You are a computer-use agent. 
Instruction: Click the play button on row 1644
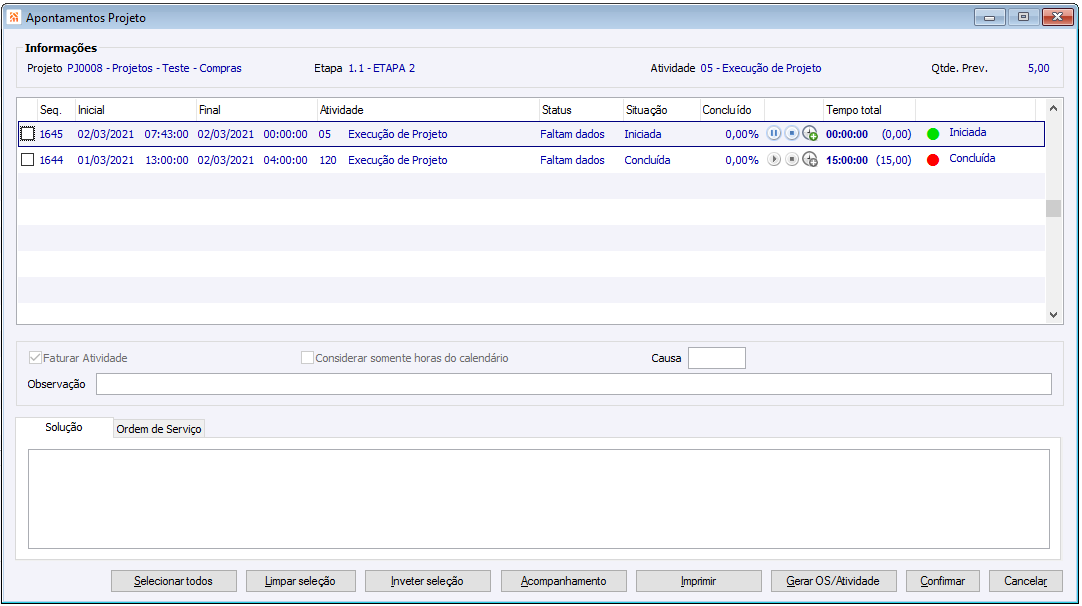774,159
